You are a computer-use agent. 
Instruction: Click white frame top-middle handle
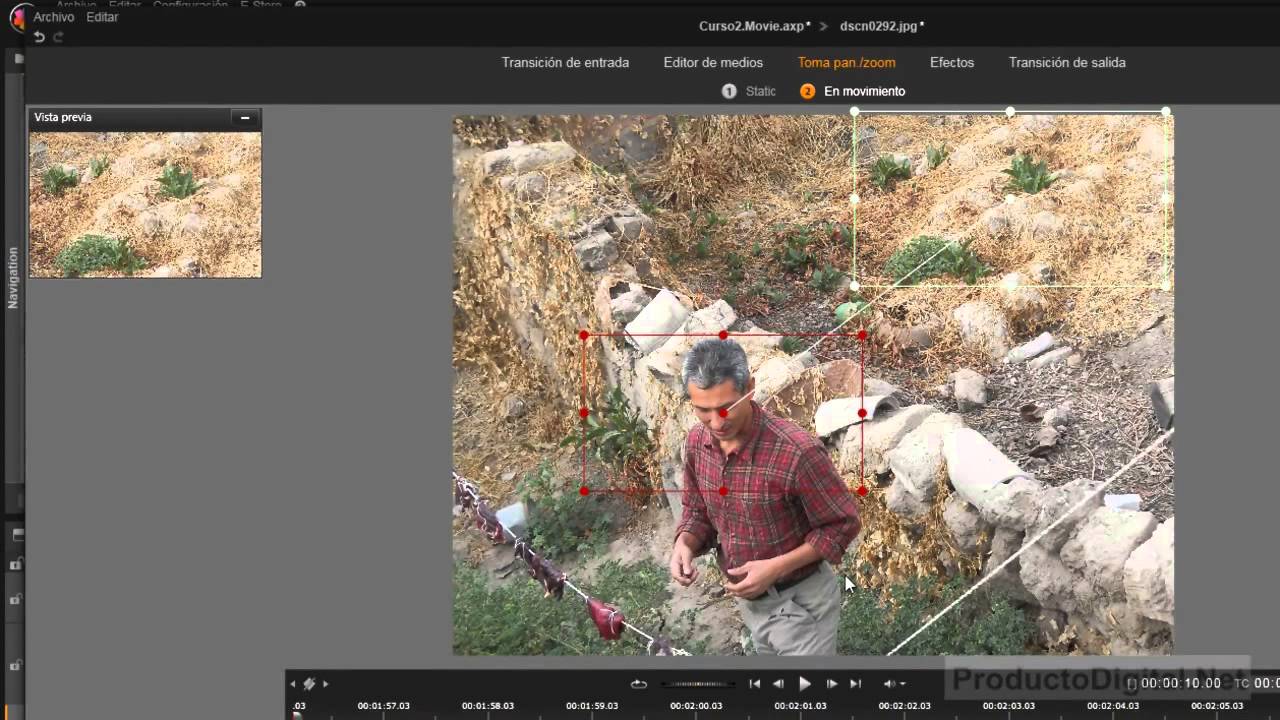(x=1010, y=112)
